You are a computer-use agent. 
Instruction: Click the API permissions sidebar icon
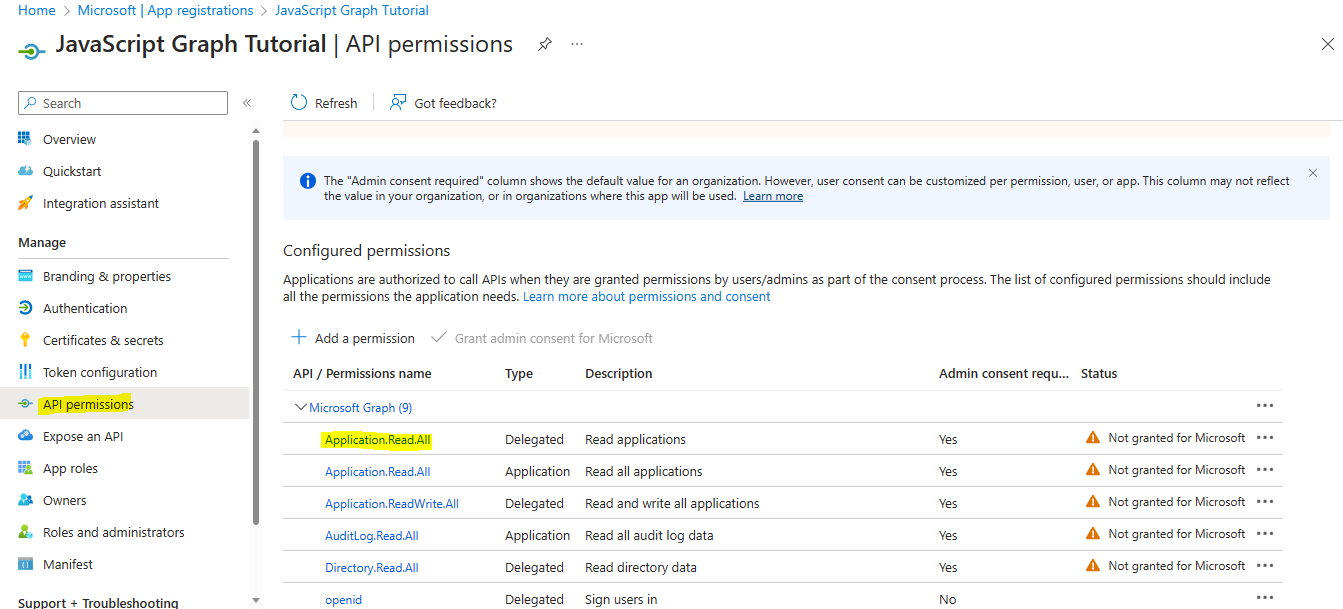[x=26, y=404]
